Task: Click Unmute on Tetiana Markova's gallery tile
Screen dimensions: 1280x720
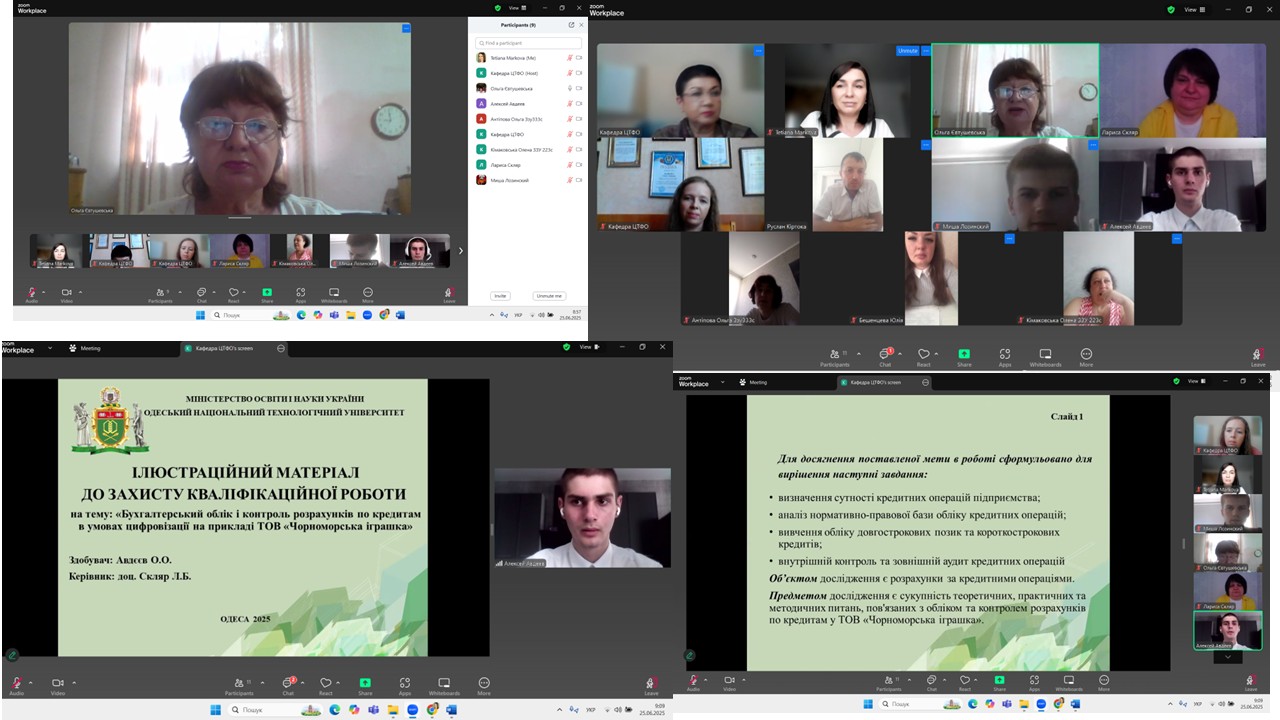Action: (907, 50)
